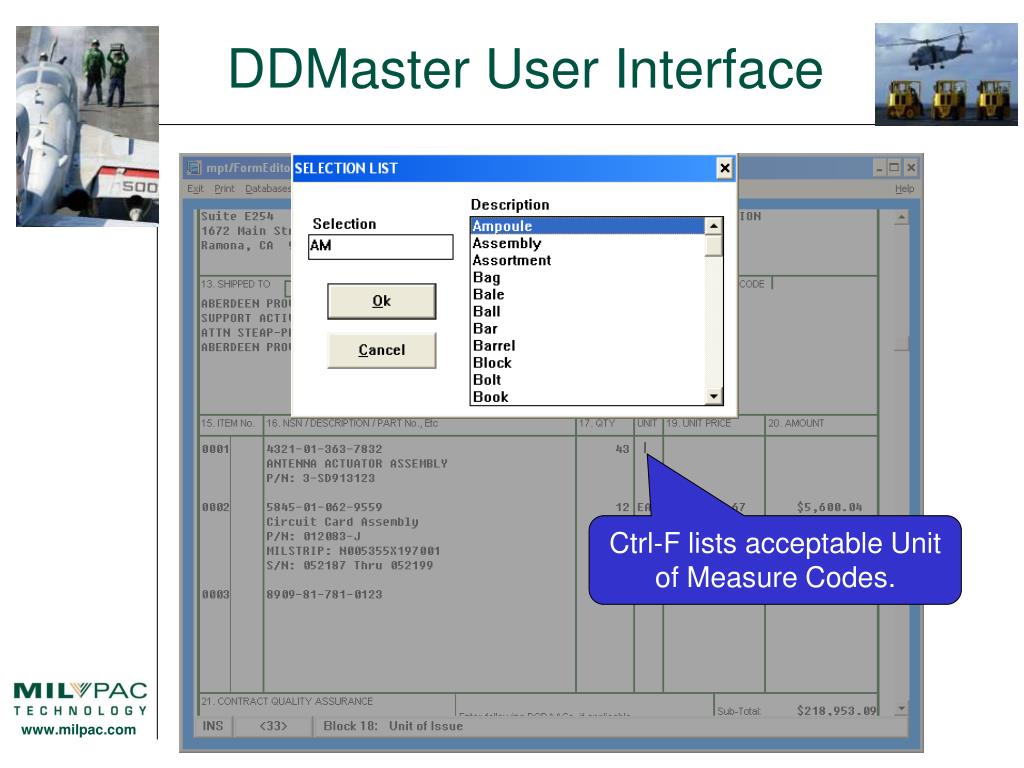
Task: Click quantity 43 in the QTY column
Action: 622,449
